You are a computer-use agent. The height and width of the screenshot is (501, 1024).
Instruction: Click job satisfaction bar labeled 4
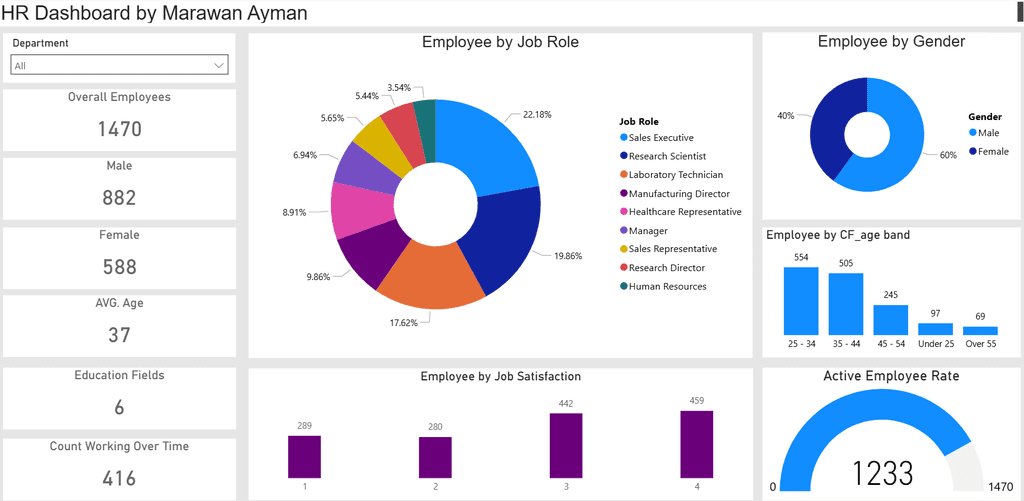tap(697, 444)
